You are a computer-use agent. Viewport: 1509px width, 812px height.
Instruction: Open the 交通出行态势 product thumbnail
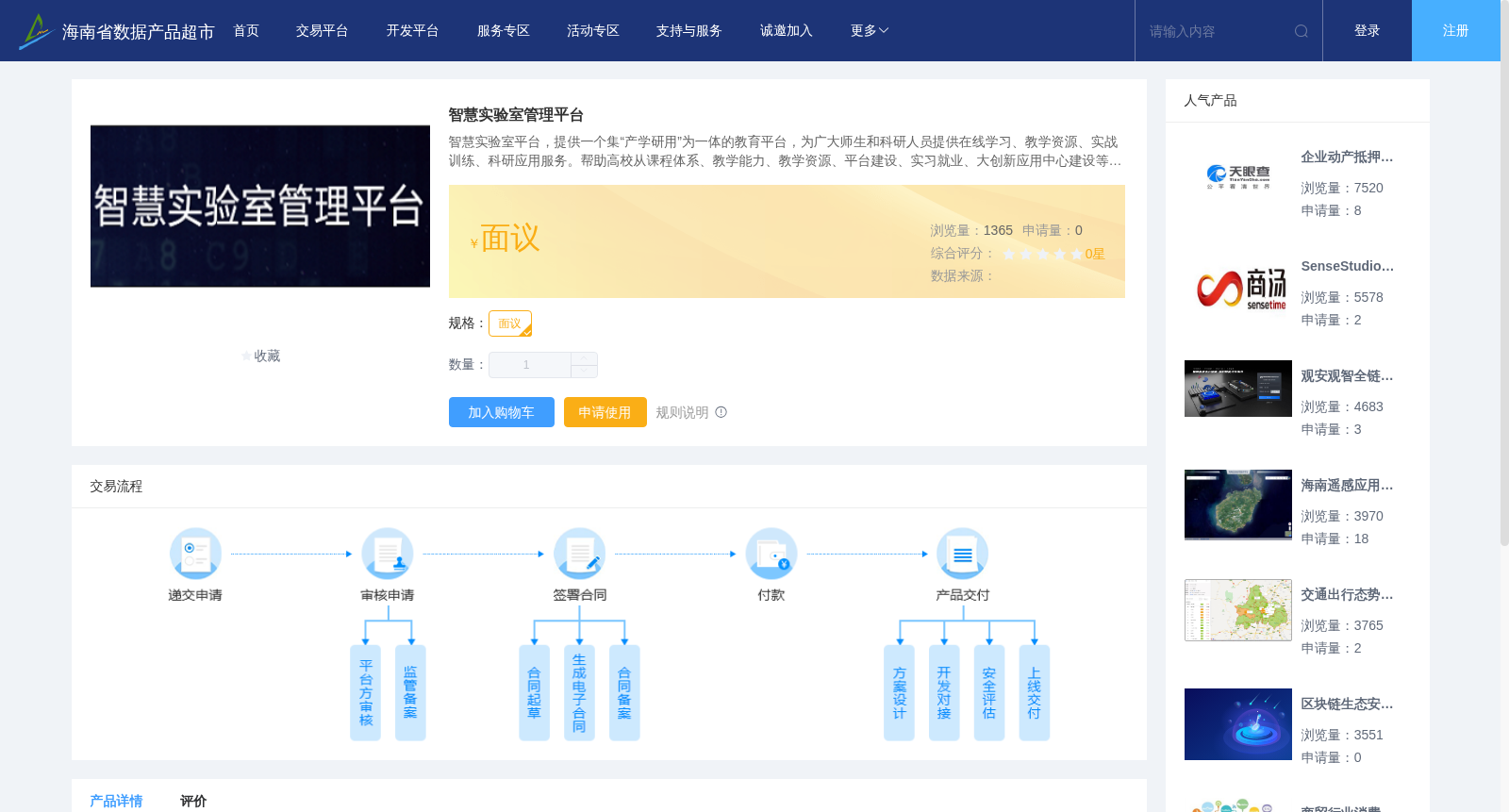[1238, 610]
